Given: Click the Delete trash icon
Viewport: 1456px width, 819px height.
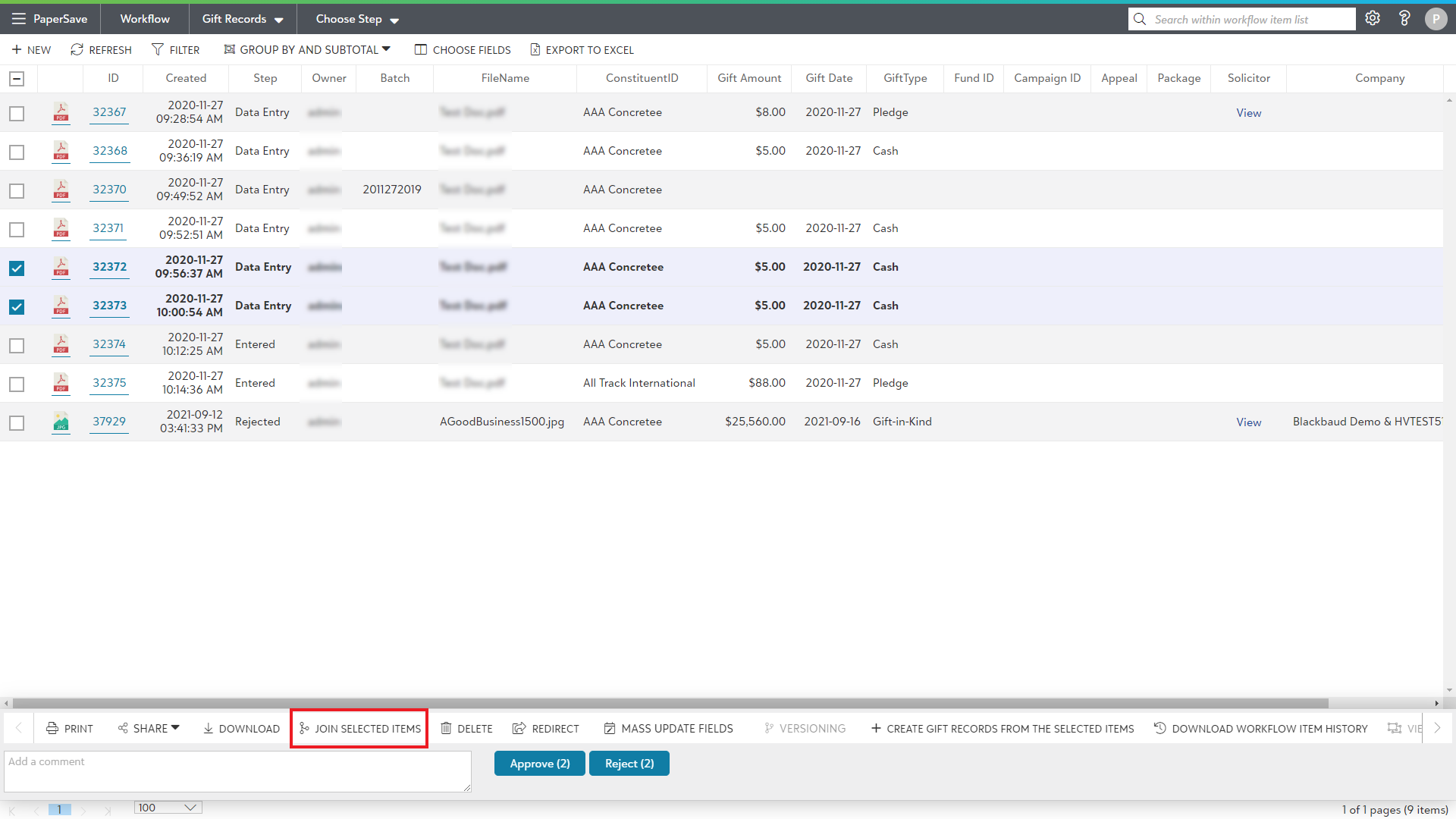Looking at the screenshot, I should pos(446,729).
